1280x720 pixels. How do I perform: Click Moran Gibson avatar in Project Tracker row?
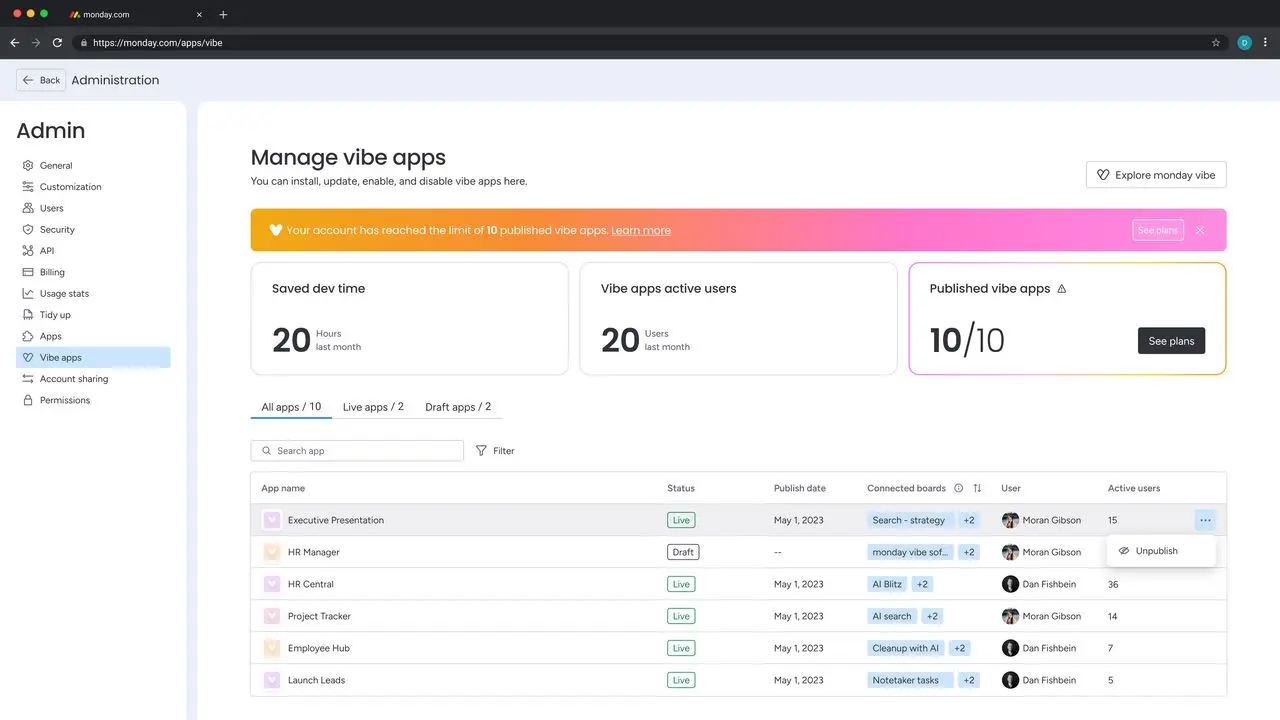[x=1010, y=616]
